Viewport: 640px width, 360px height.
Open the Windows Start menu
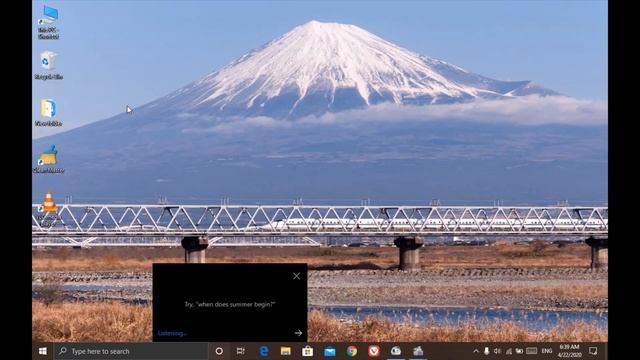(43, 351)
